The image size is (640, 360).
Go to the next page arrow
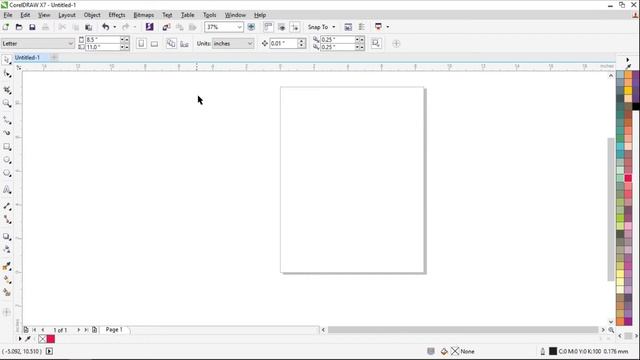[78, 330]
